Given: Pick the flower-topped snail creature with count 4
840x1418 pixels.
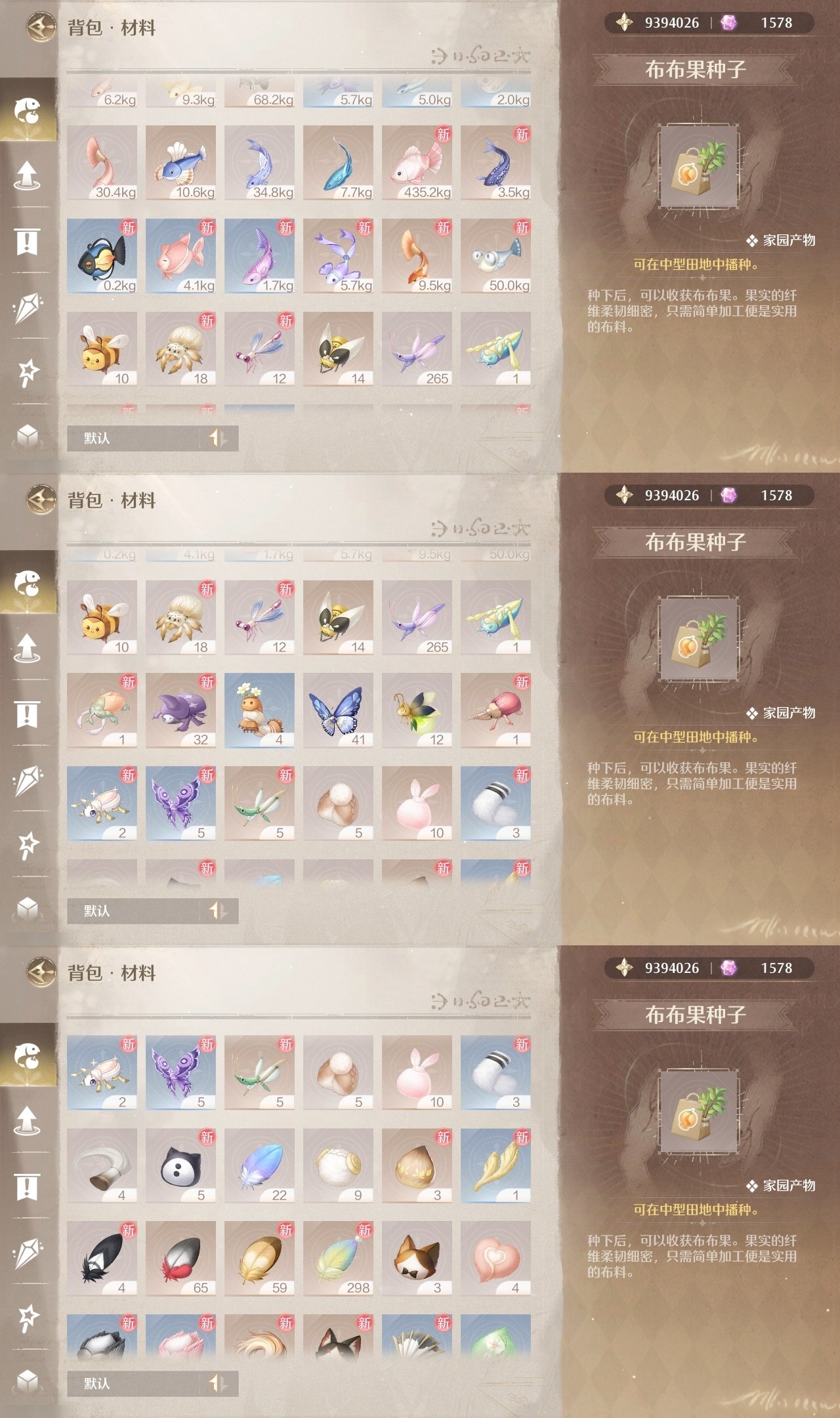Looking at the screenshot, I should 259,710.
